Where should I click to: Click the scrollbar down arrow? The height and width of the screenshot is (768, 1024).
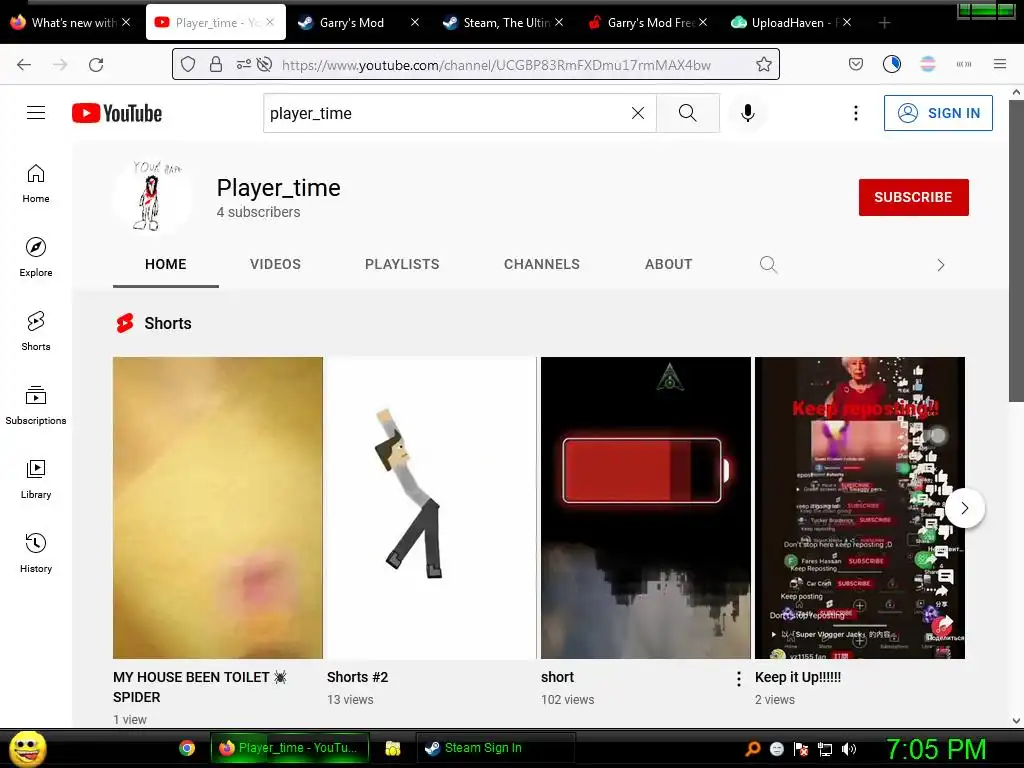click(x=1016, y=721)
